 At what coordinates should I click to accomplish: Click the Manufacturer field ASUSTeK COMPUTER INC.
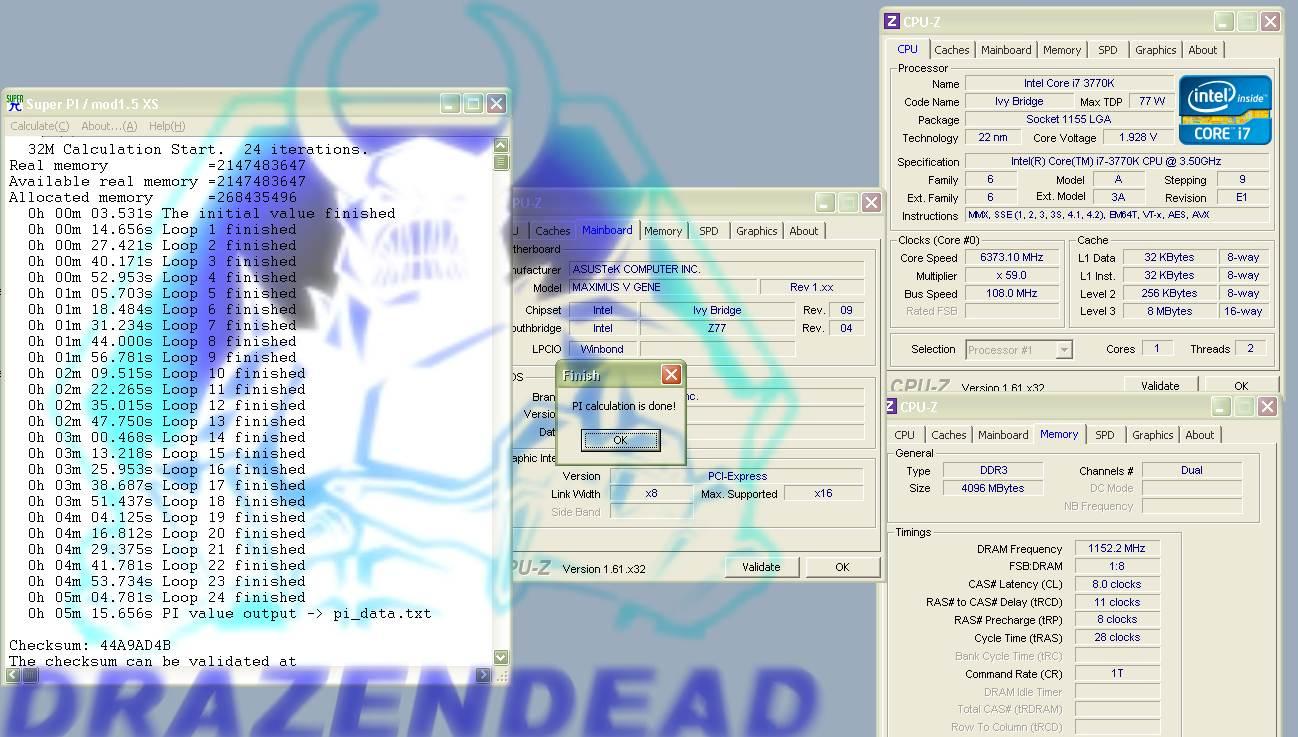click(x=716, y=269)
